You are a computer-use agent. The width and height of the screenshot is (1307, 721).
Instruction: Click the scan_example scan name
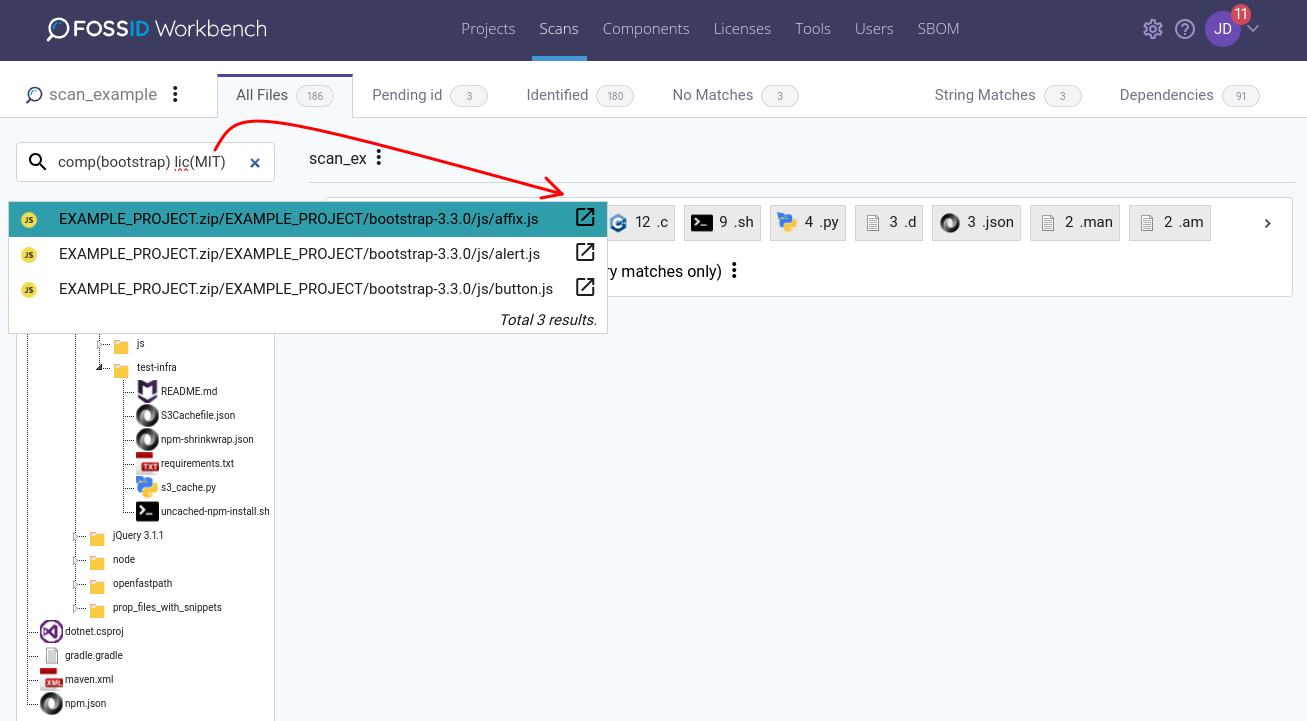pos(103,95)
